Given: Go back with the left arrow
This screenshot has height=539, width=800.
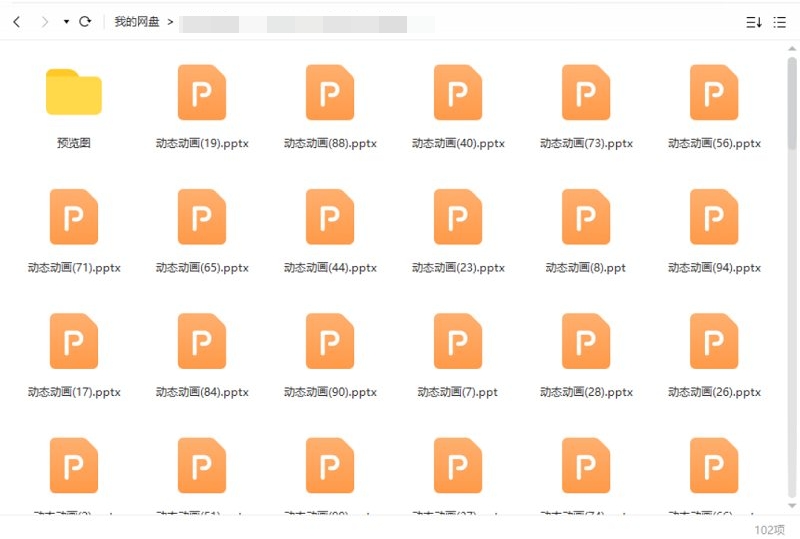Looking at the screenshot, I should click(17, 21).
